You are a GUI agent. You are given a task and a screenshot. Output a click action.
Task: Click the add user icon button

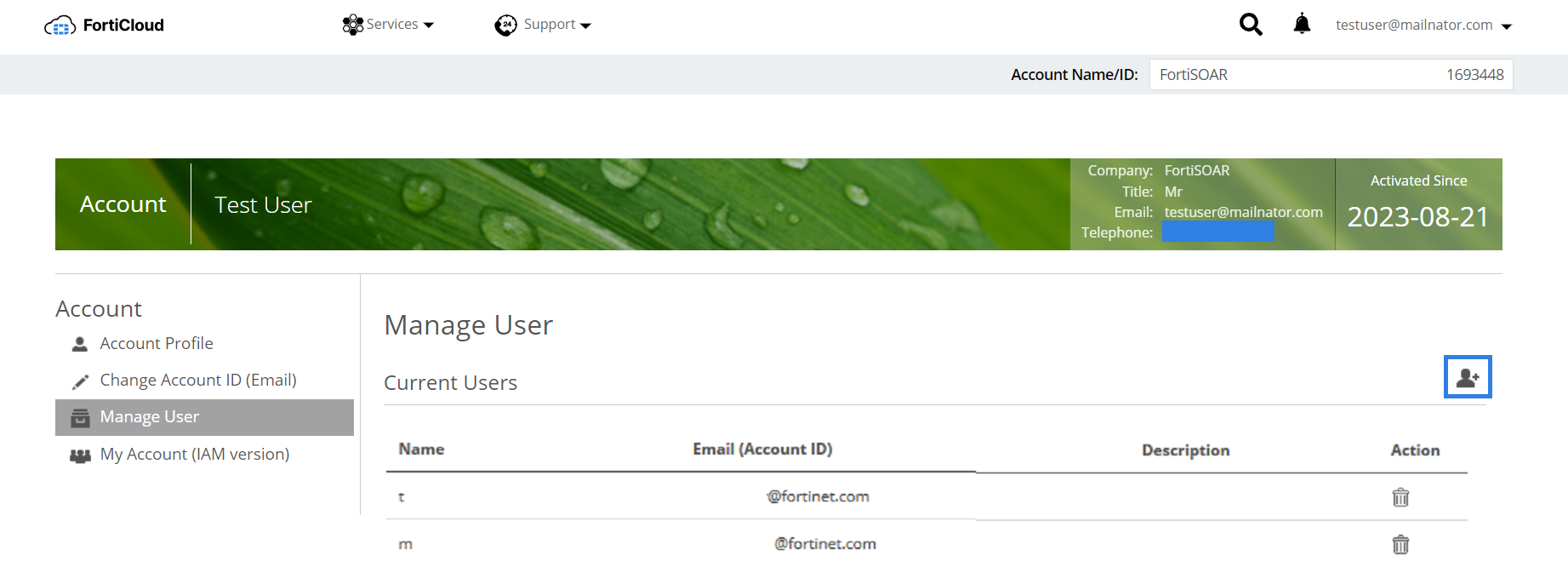1468,377
